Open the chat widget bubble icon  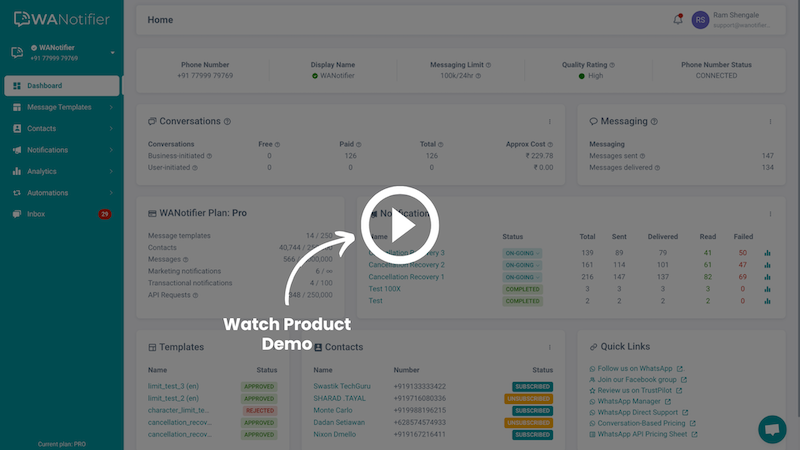772,429
